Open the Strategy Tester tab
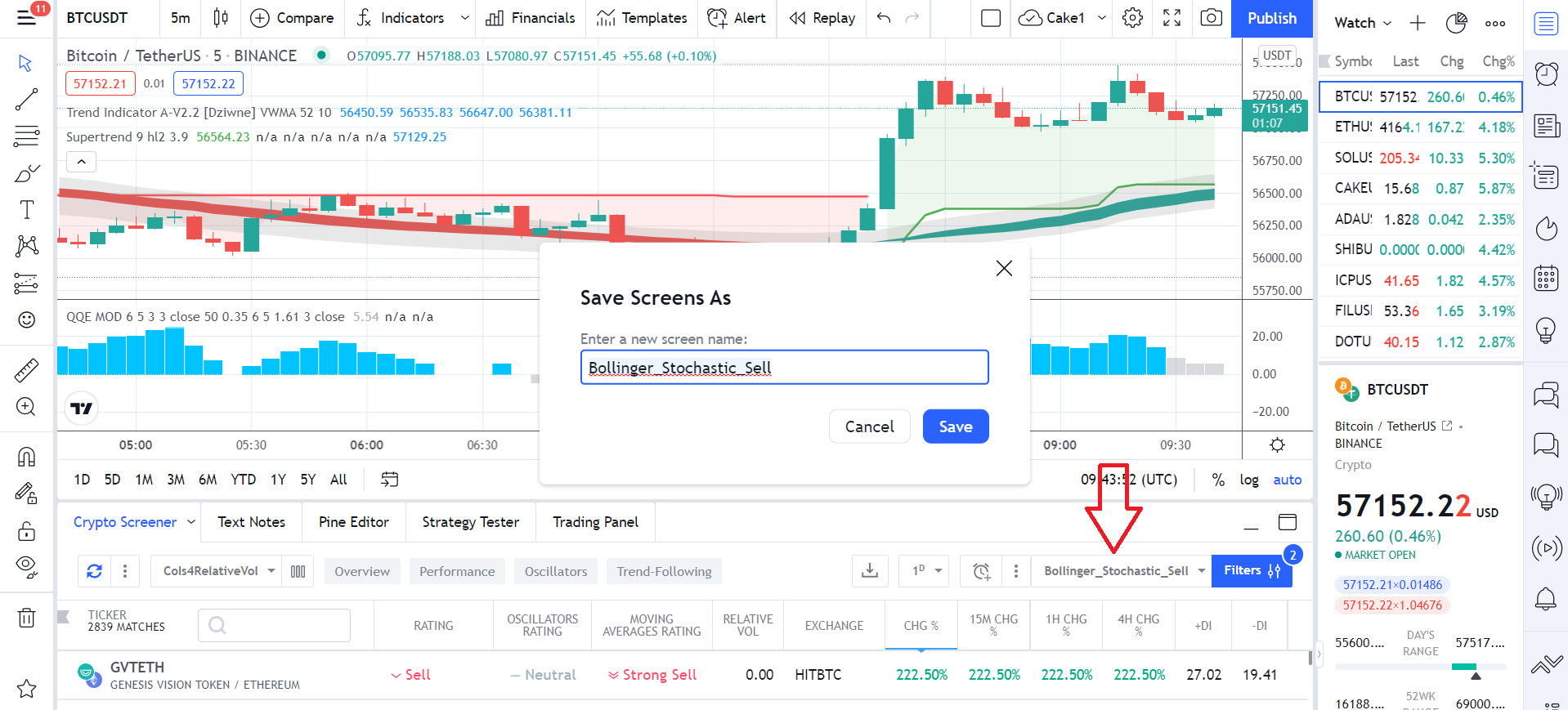Screen dimensions: 1568x710 471,522
